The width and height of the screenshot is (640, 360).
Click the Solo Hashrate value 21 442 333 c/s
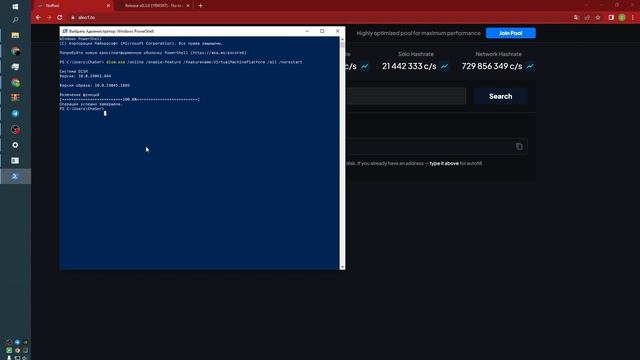coord(409,66)
